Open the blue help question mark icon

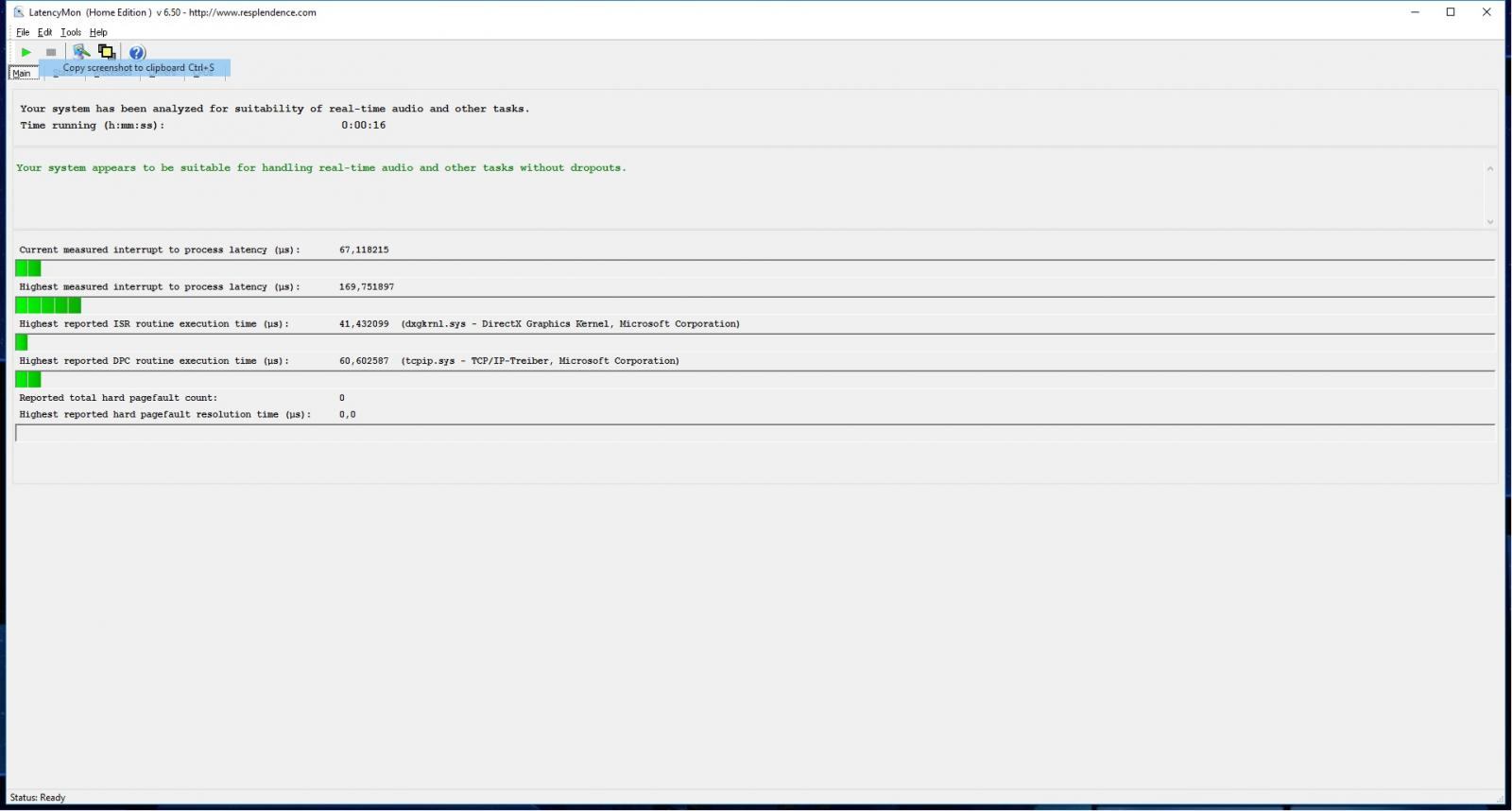137,52
